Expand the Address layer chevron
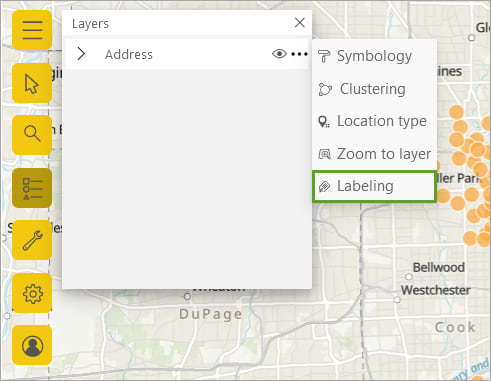The image size is (491, 381). [x=81, y=54]
